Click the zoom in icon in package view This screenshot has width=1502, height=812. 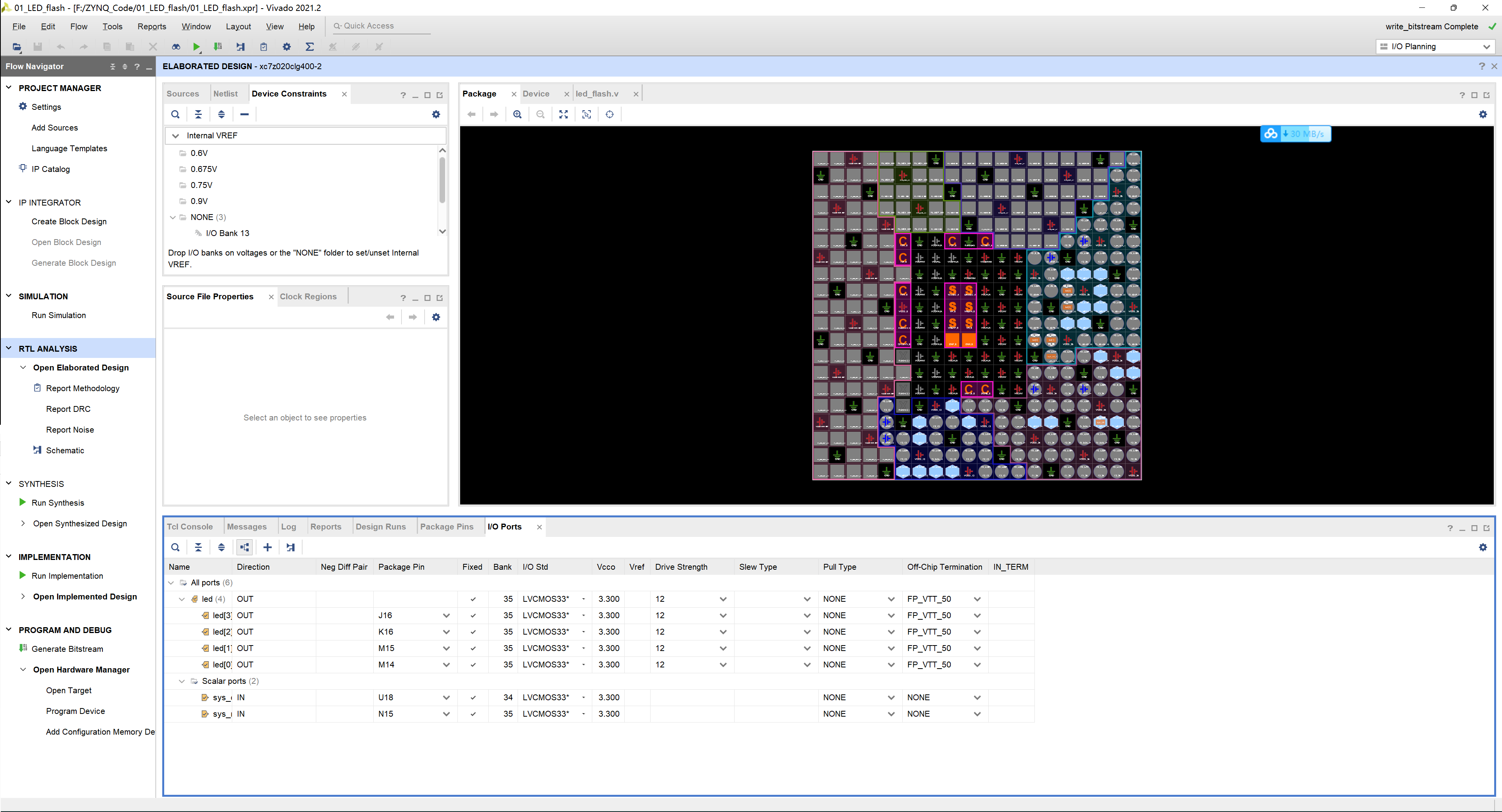coord(517,114)
